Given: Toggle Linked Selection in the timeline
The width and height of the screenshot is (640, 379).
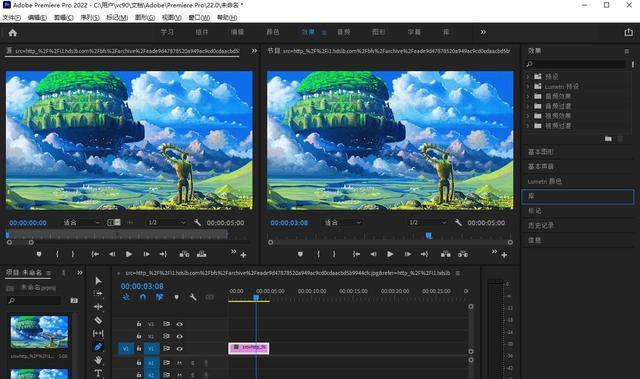Looking at the screenshot, I should (x=159, y=297).
